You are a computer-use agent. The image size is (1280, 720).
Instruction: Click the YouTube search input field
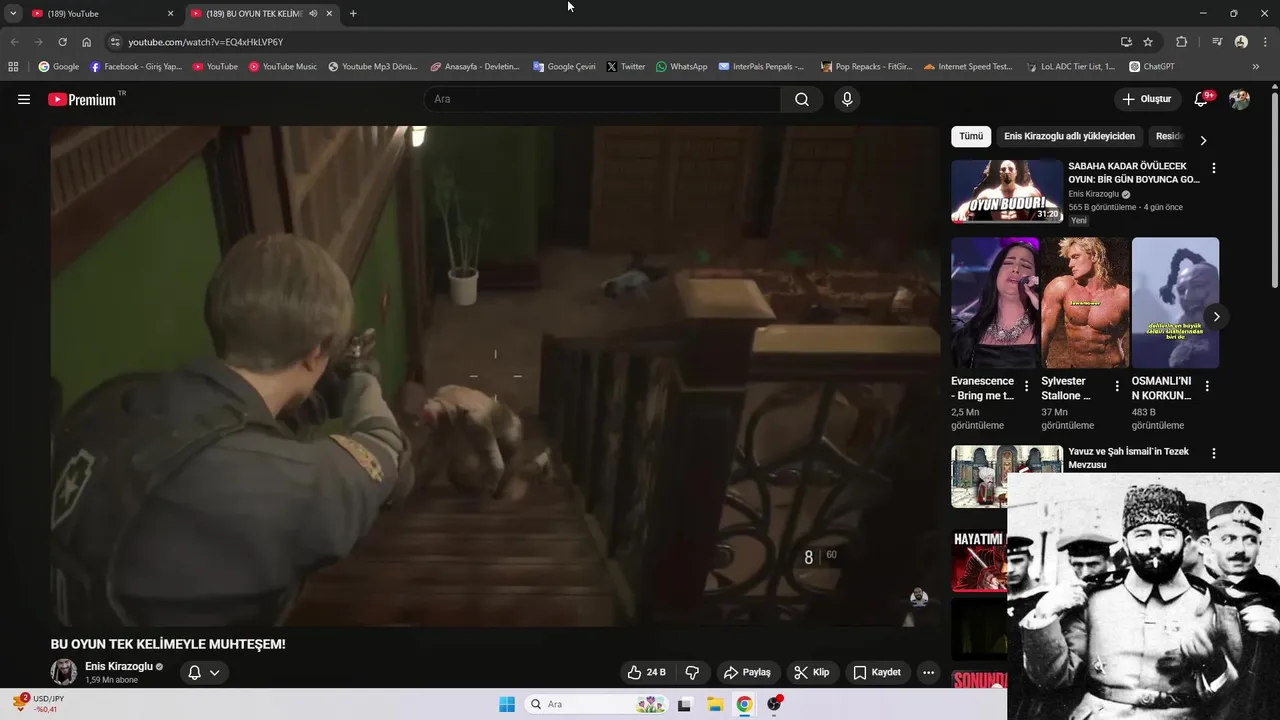[x=604, y=99]
